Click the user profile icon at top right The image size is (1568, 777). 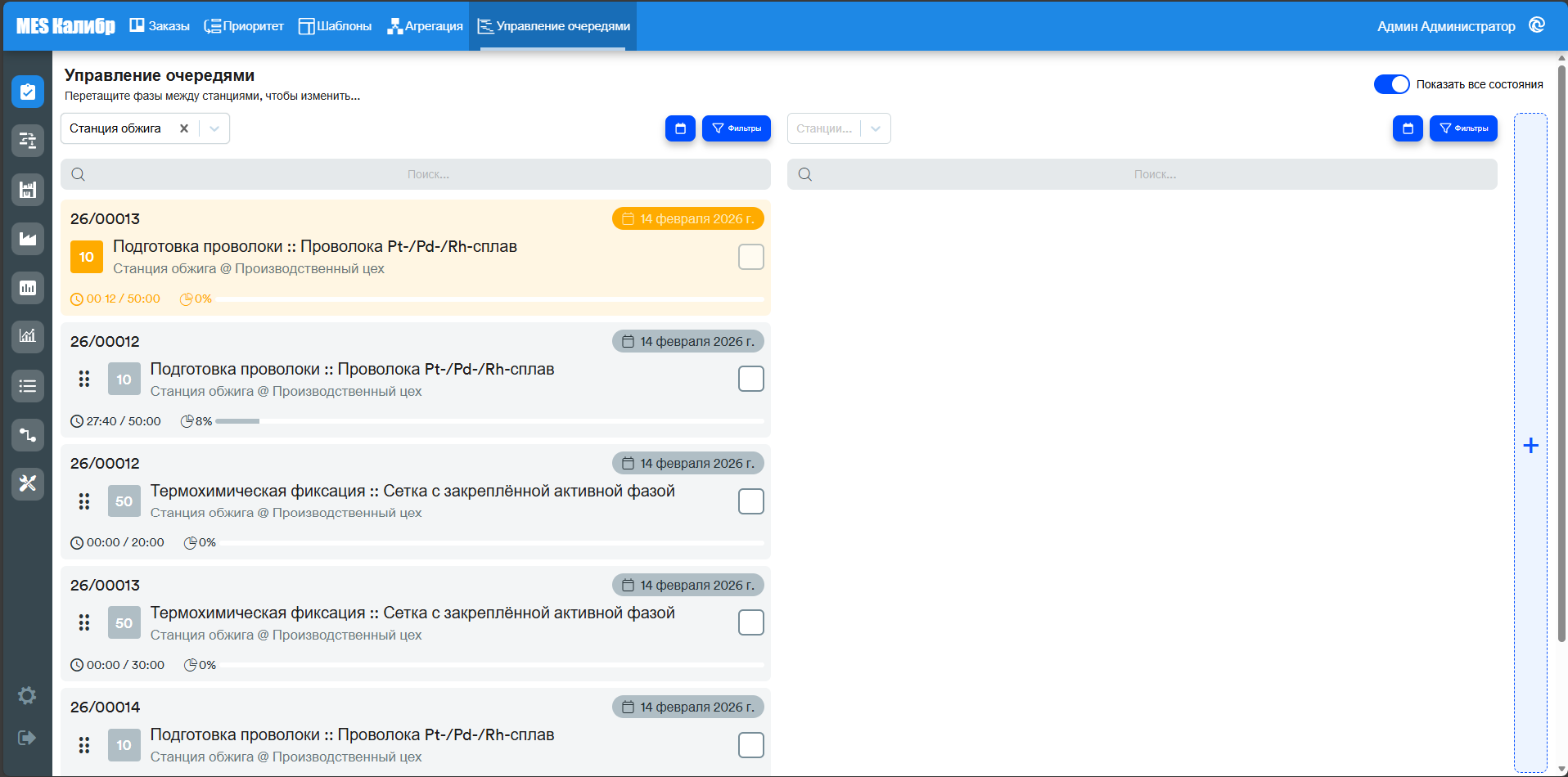coord(1537,25)
